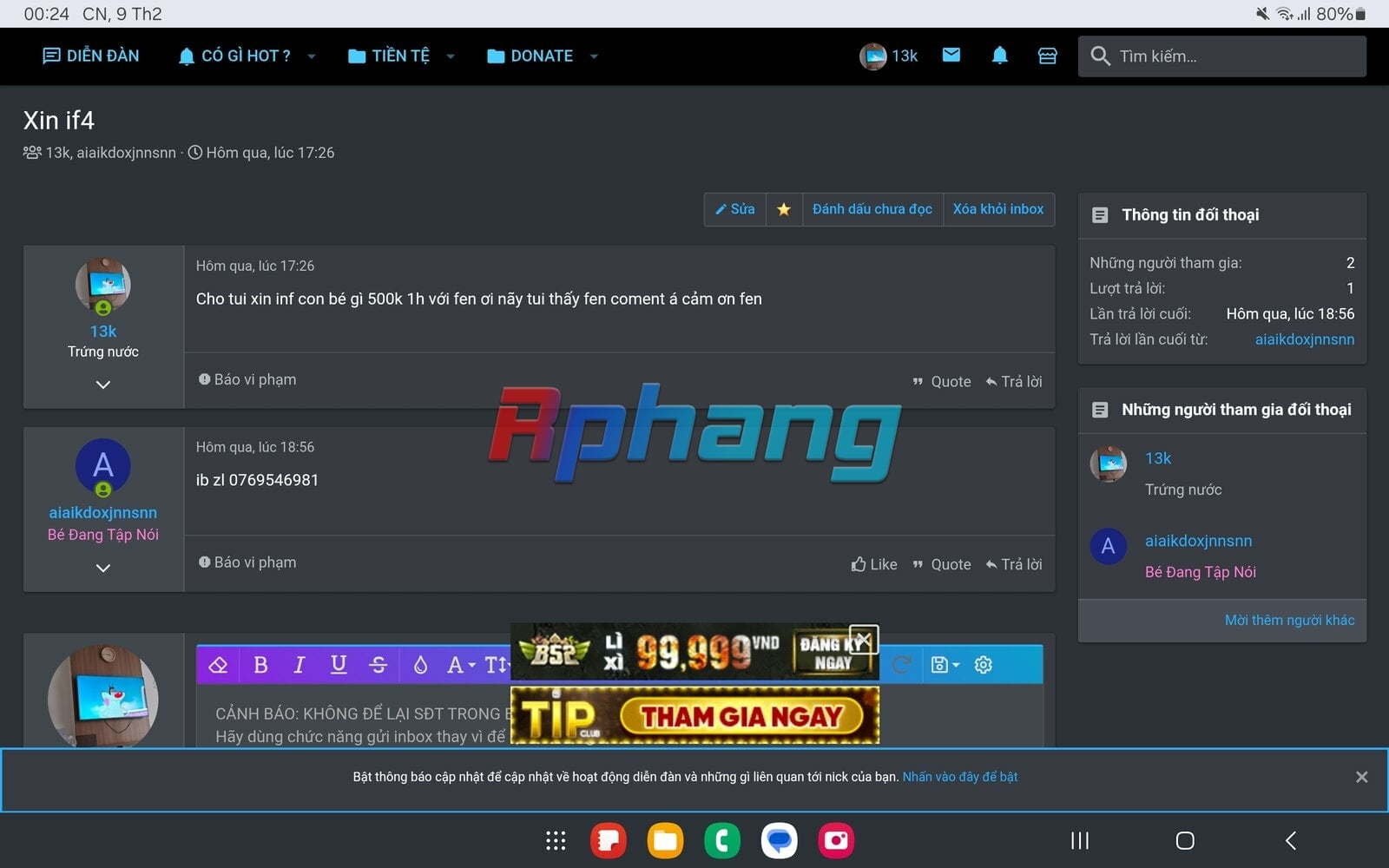
Task: Like the 18:56 message
Action: pos(874,564)
